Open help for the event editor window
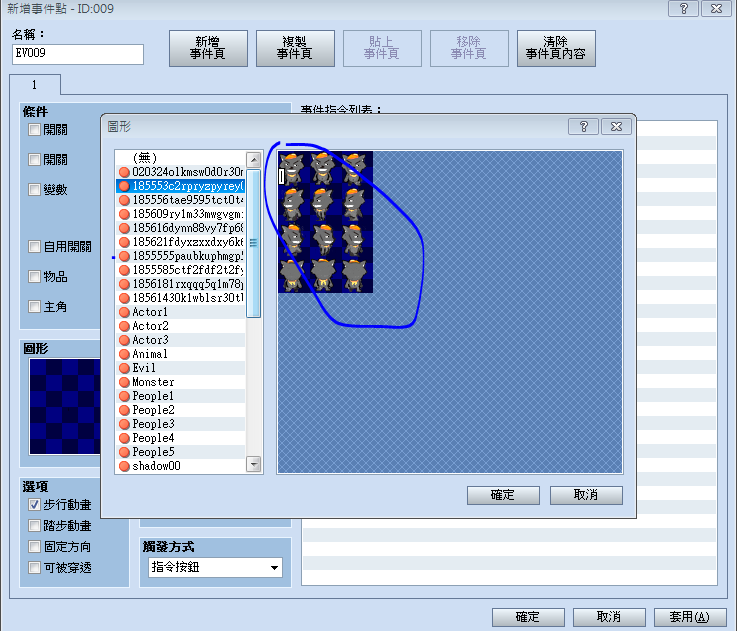Image resolution: width=737 pixels, height=631 pixels. [683, 8]
